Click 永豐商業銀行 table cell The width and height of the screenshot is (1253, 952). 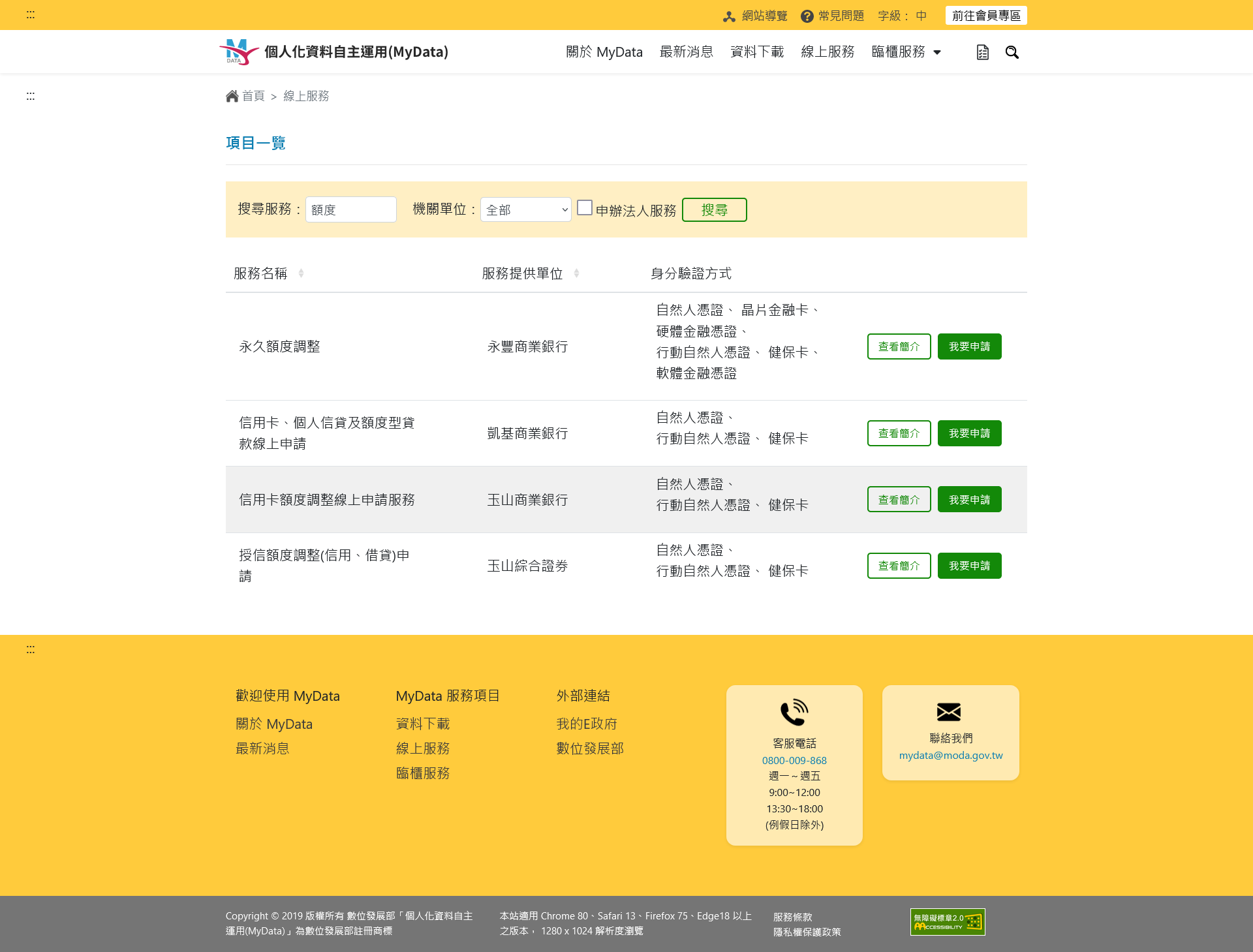(x=527, y=346)
